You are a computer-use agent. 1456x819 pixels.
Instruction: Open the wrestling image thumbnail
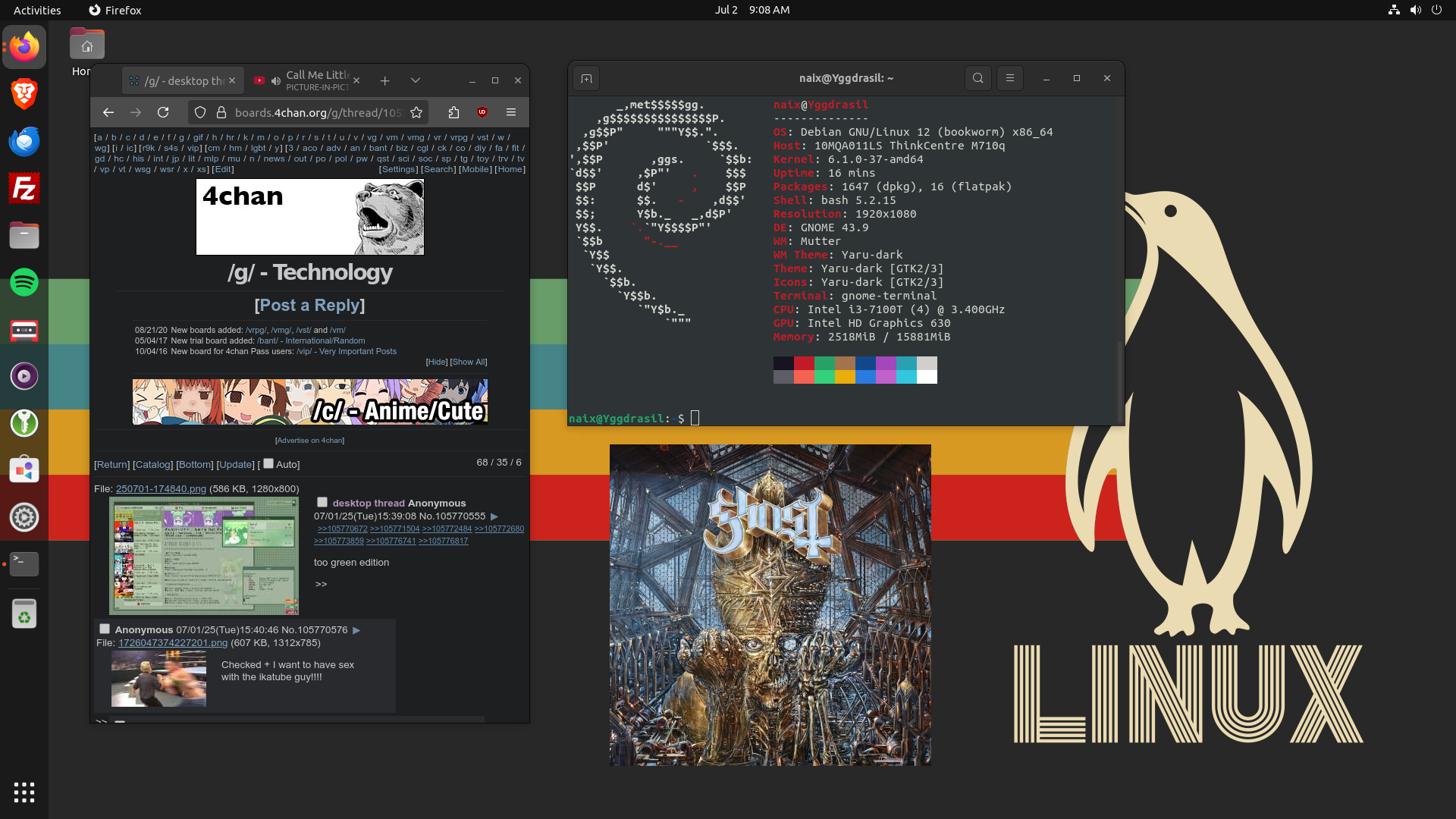(158, 679)
